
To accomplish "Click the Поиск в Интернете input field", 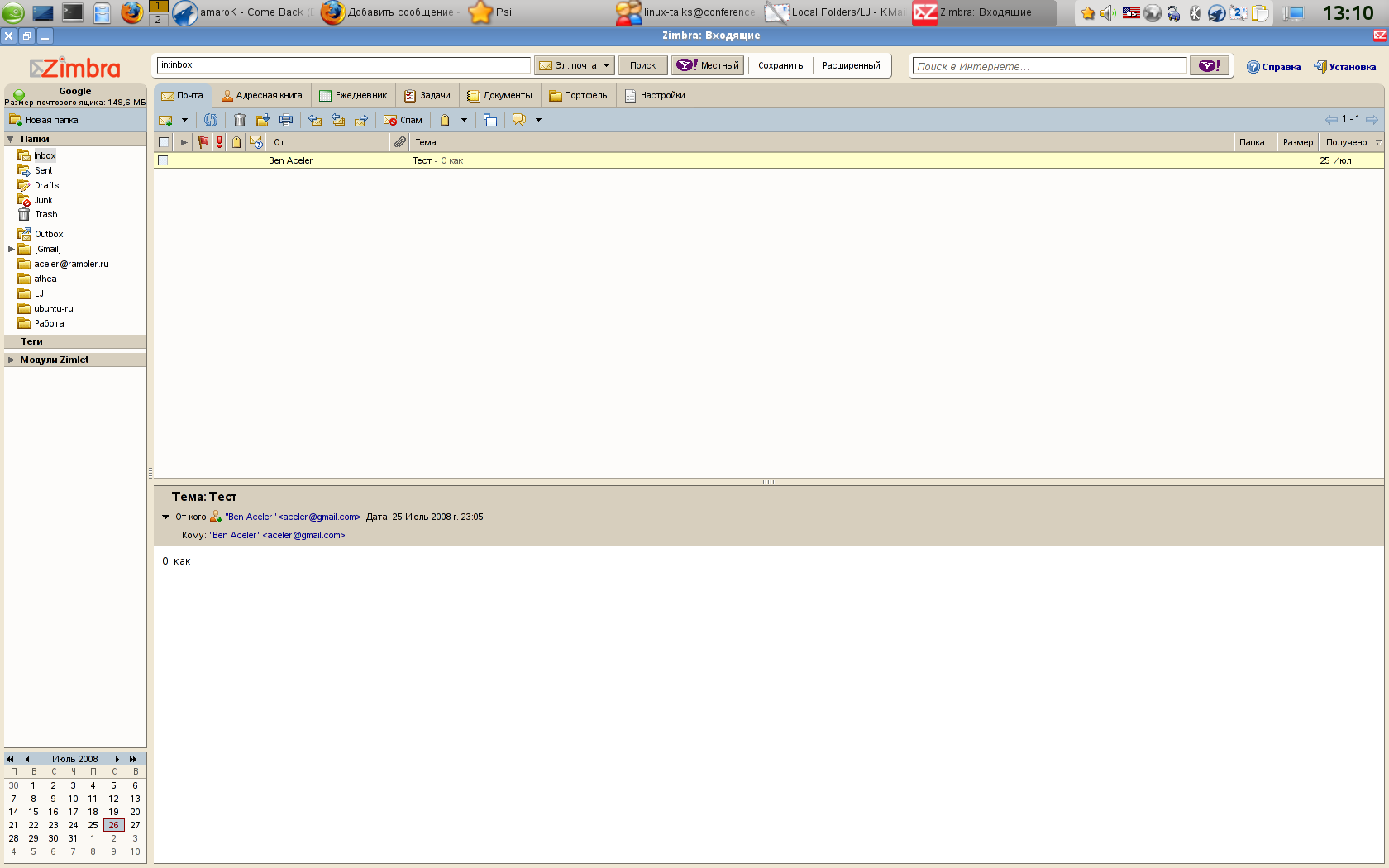I will click(x=1049, y=66).
